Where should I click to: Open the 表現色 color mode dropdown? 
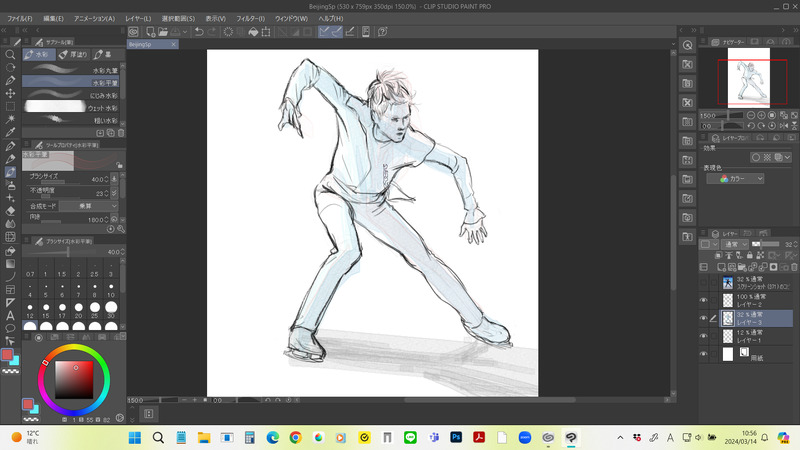[x=735, y=178]
